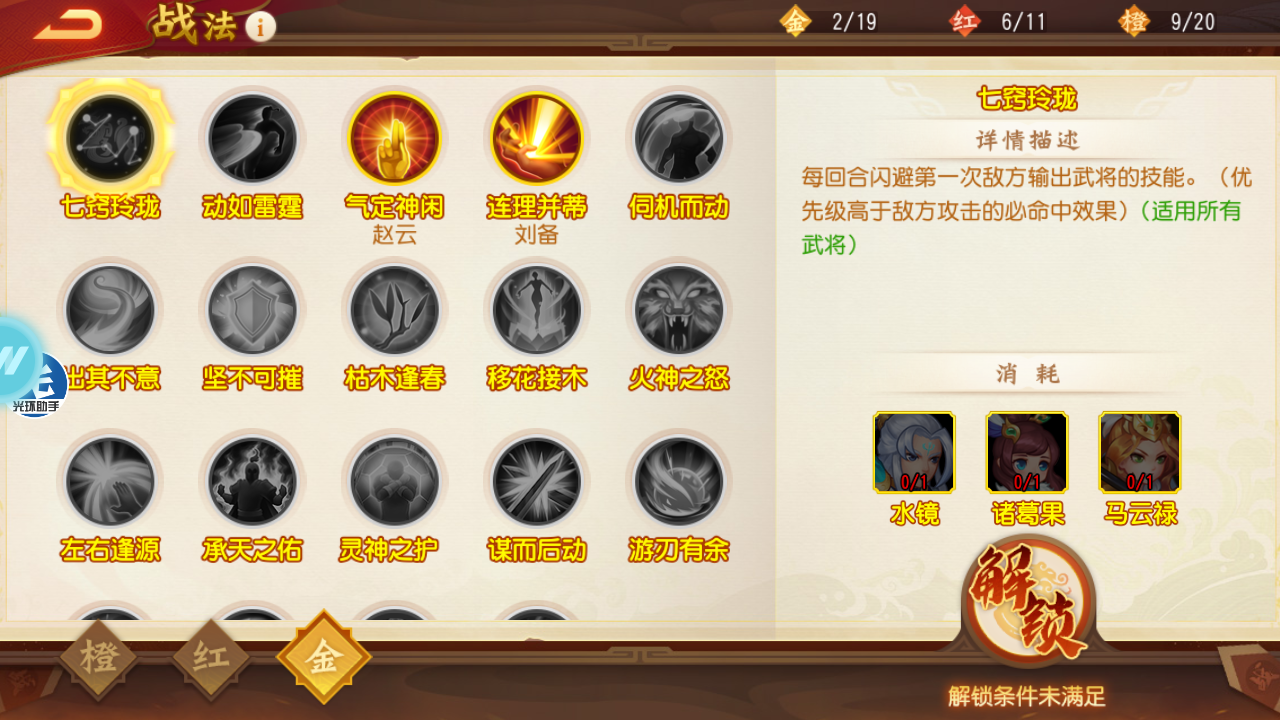Select the 七窍玲珑 tactic icon
This screenshot has width=1280, height=720.
tap(110, 138)
